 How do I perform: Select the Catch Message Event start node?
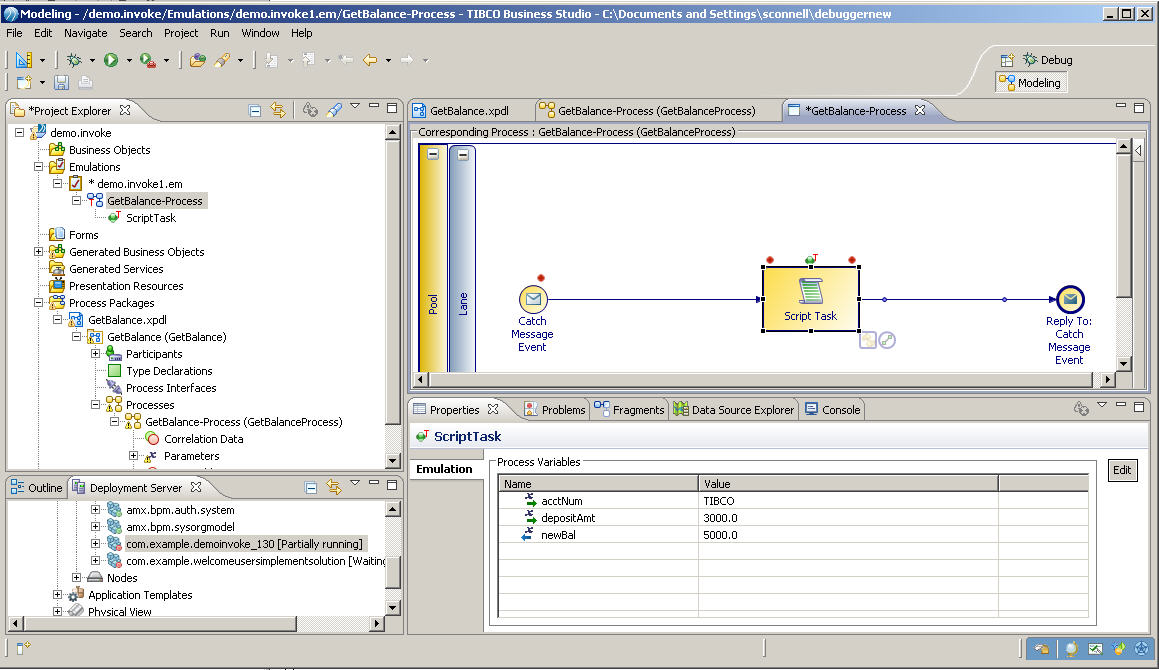pyautogui.click(x=533, y=299)
